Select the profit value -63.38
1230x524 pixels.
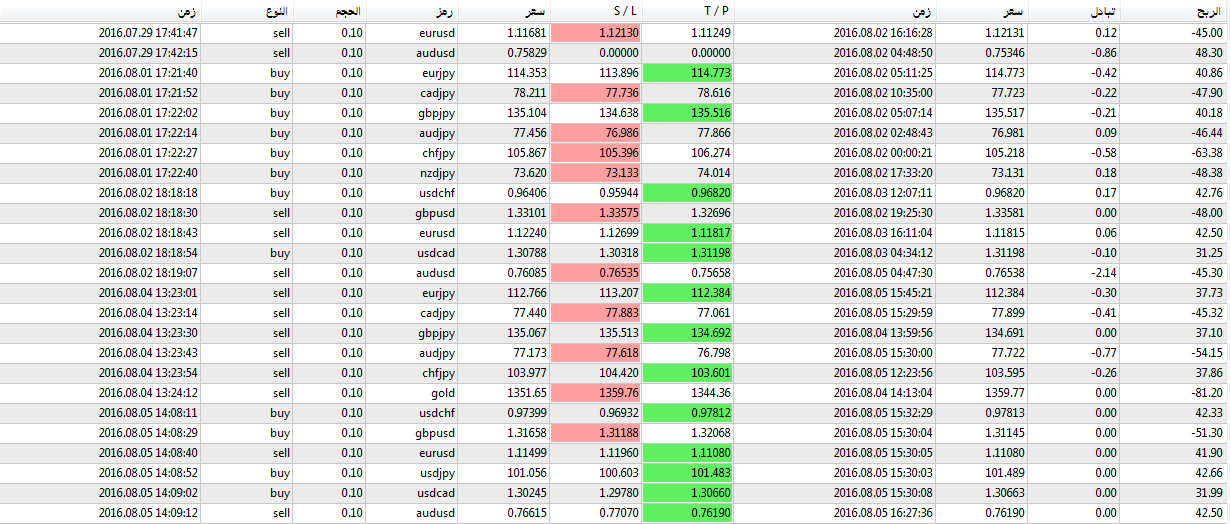click(1206, 152)
